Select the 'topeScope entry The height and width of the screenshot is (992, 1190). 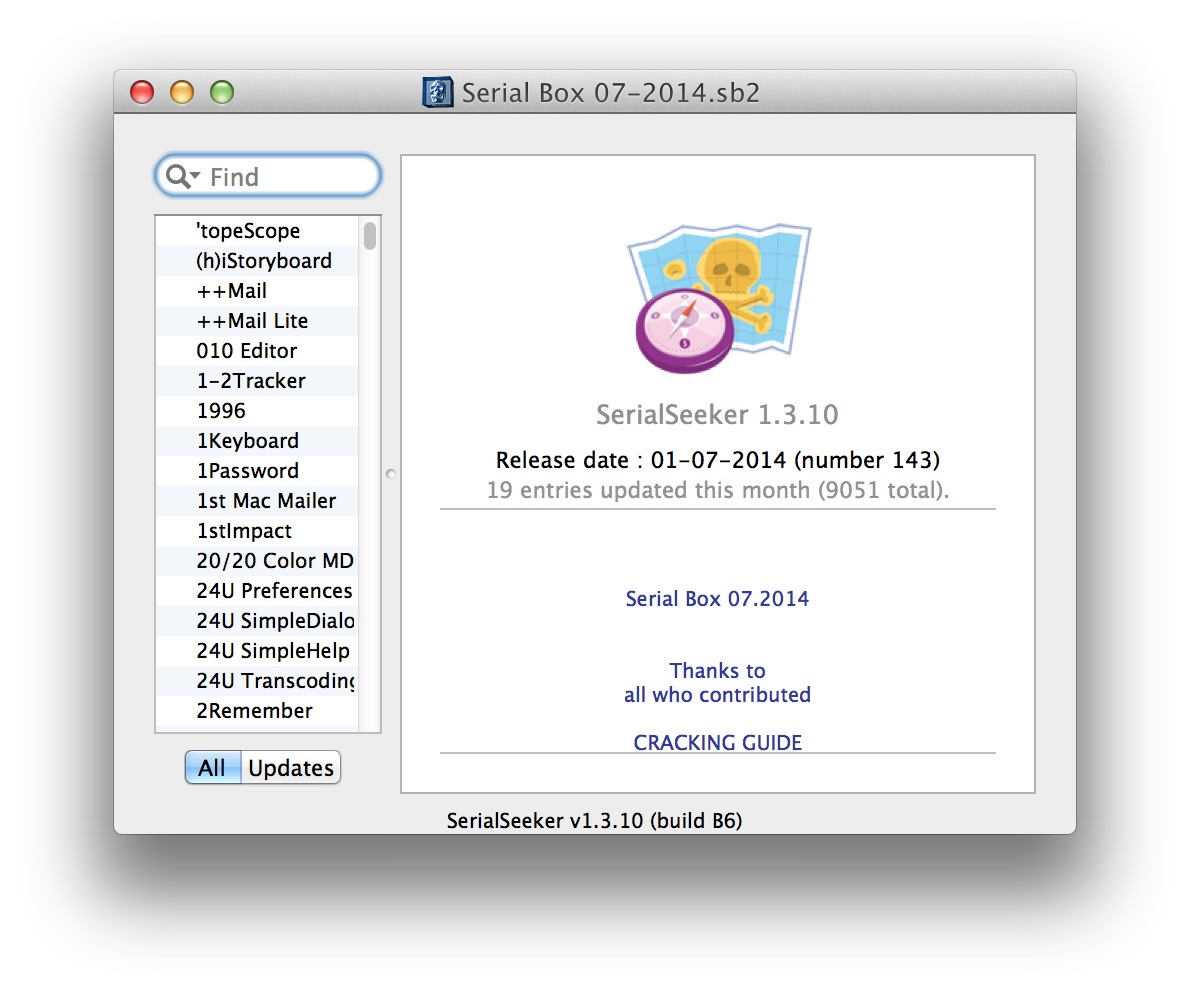[257, 231]
